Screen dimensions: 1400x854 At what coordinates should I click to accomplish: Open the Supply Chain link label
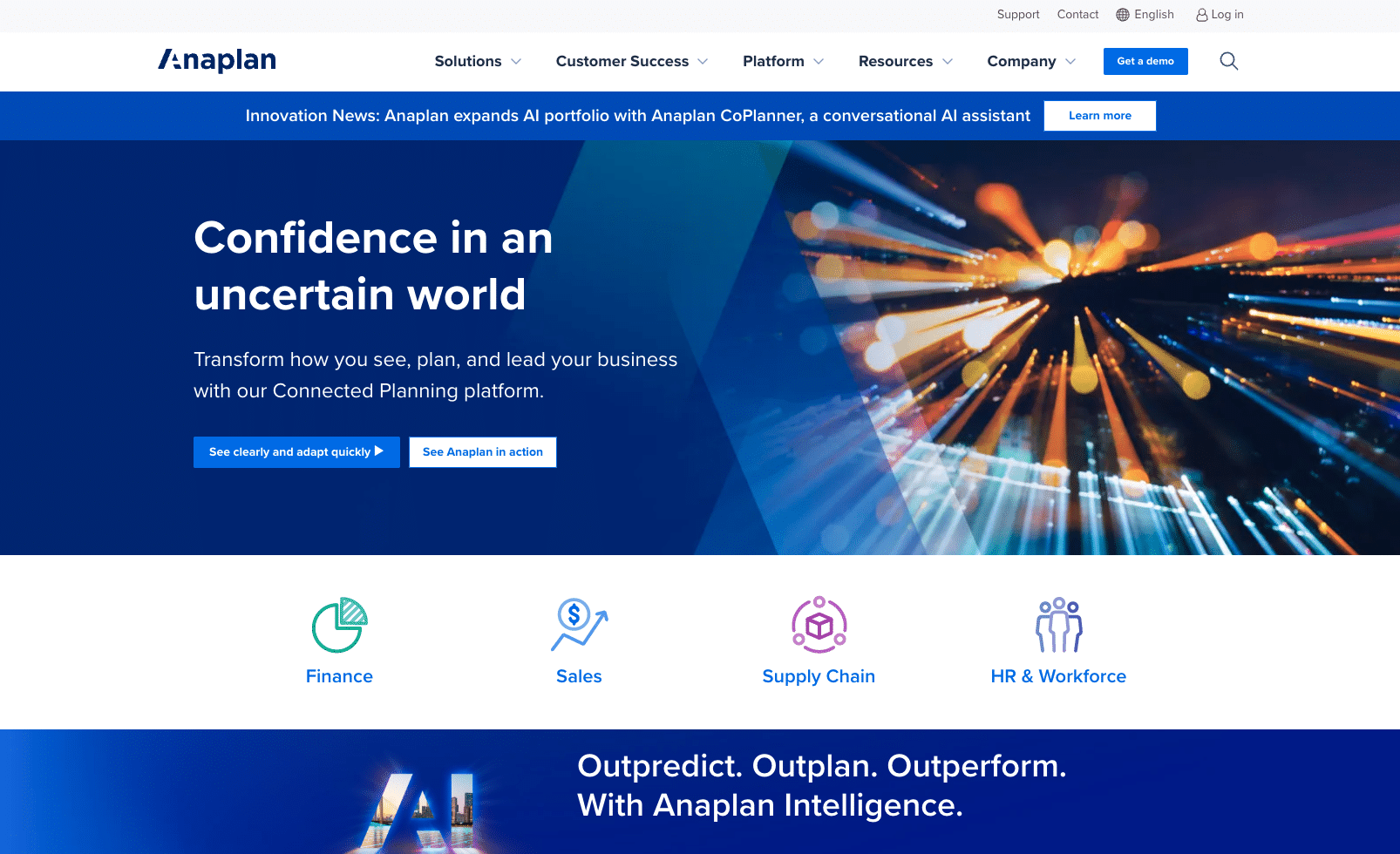click(x=819, y=677)
